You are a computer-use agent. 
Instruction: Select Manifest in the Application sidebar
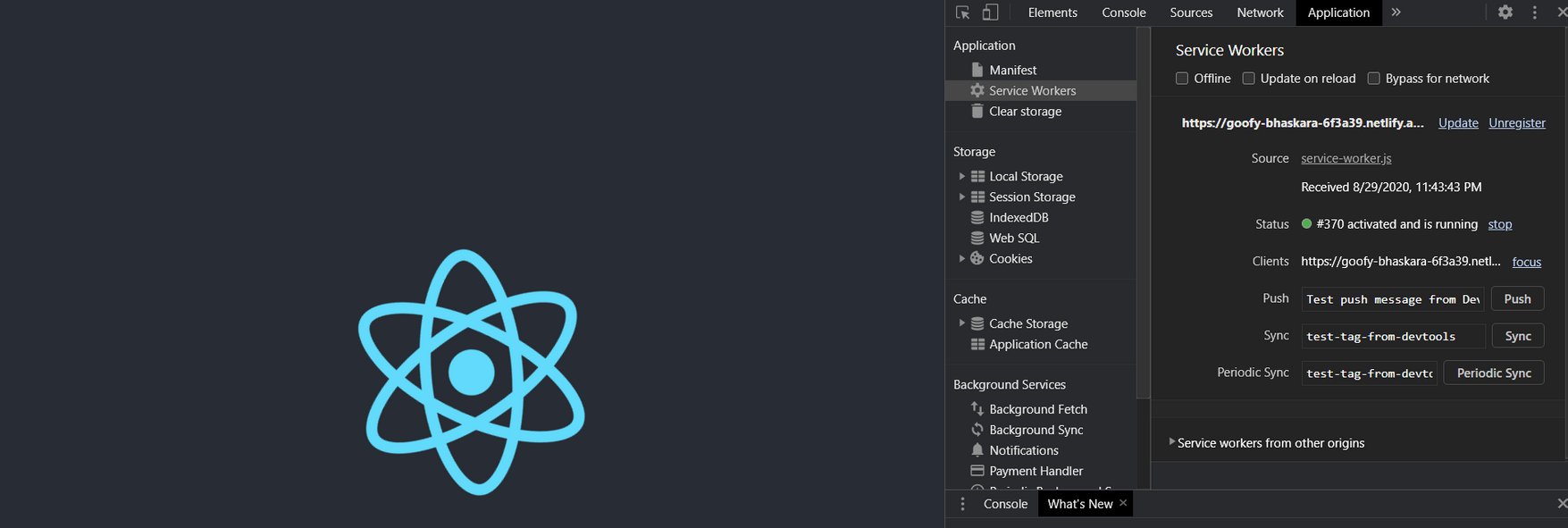coord(1012,70)
